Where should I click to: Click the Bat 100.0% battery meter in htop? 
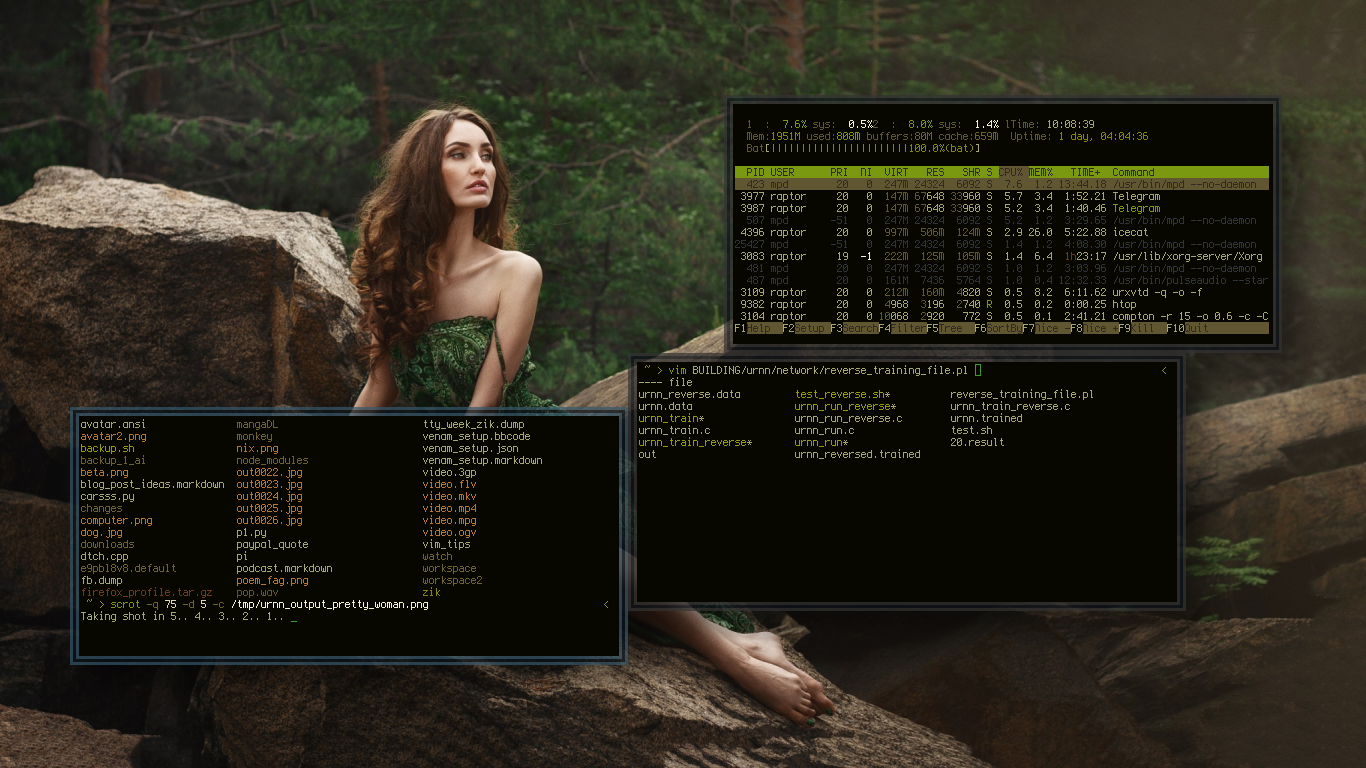863,148
